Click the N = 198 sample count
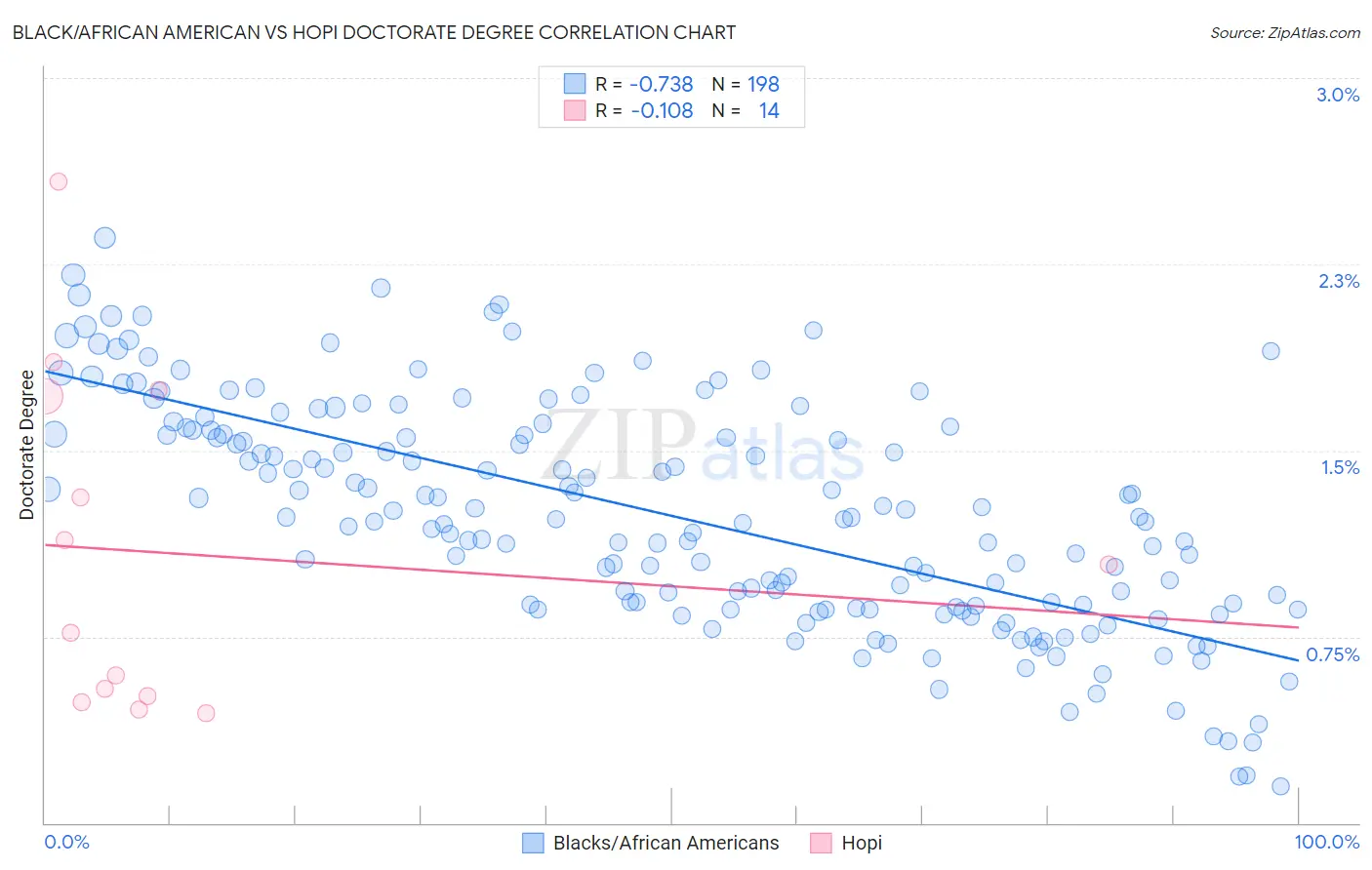1372x870 pixels. click(746, 84)
